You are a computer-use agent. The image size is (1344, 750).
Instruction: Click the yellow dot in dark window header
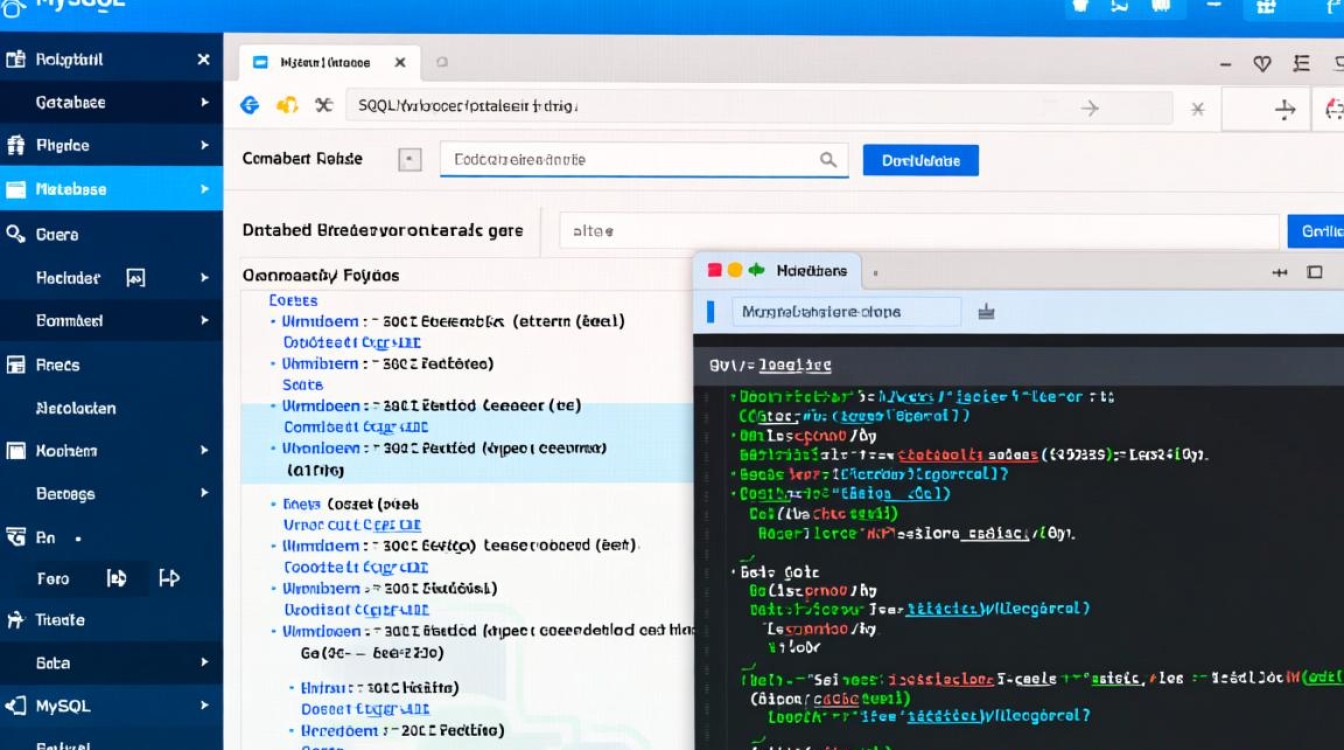tap(735, 270)
